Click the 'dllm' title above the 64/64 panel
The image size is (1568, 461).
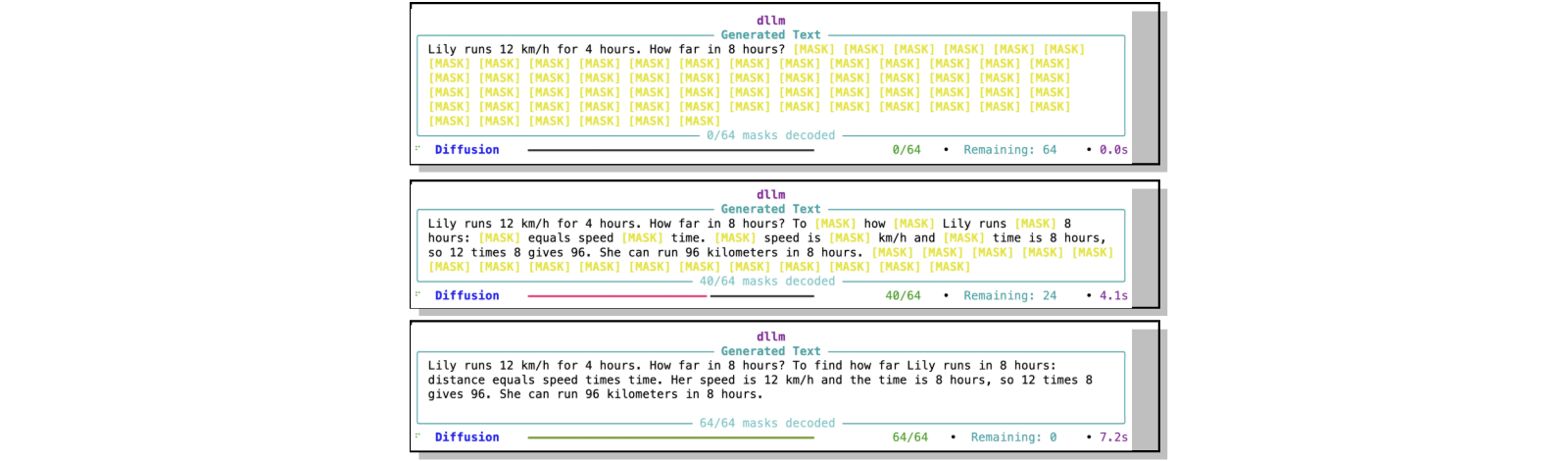(770, 336)
